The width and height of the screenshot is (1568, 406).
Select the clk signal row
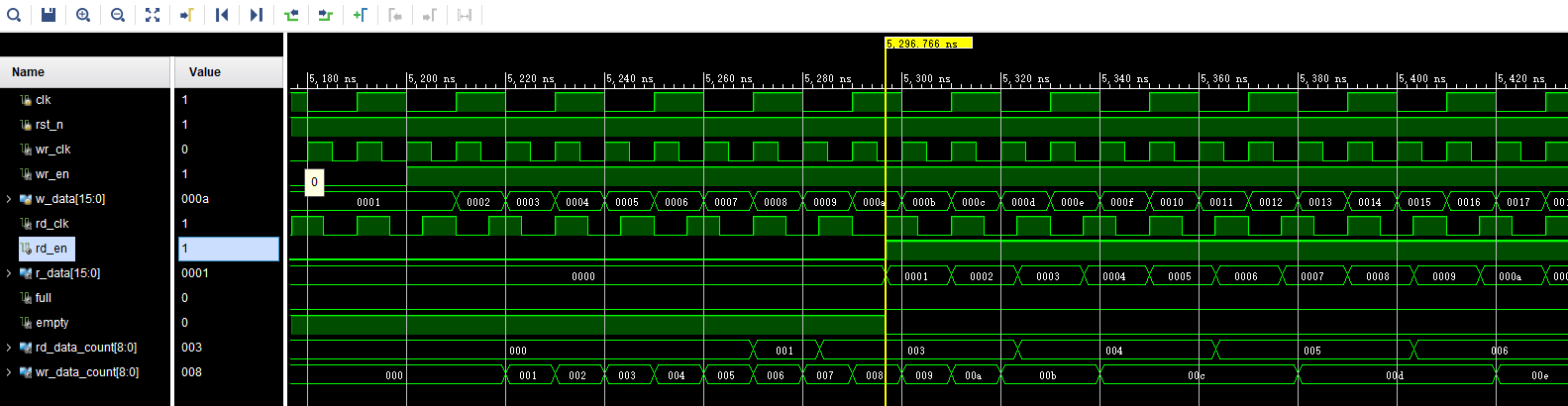[85, 100]
